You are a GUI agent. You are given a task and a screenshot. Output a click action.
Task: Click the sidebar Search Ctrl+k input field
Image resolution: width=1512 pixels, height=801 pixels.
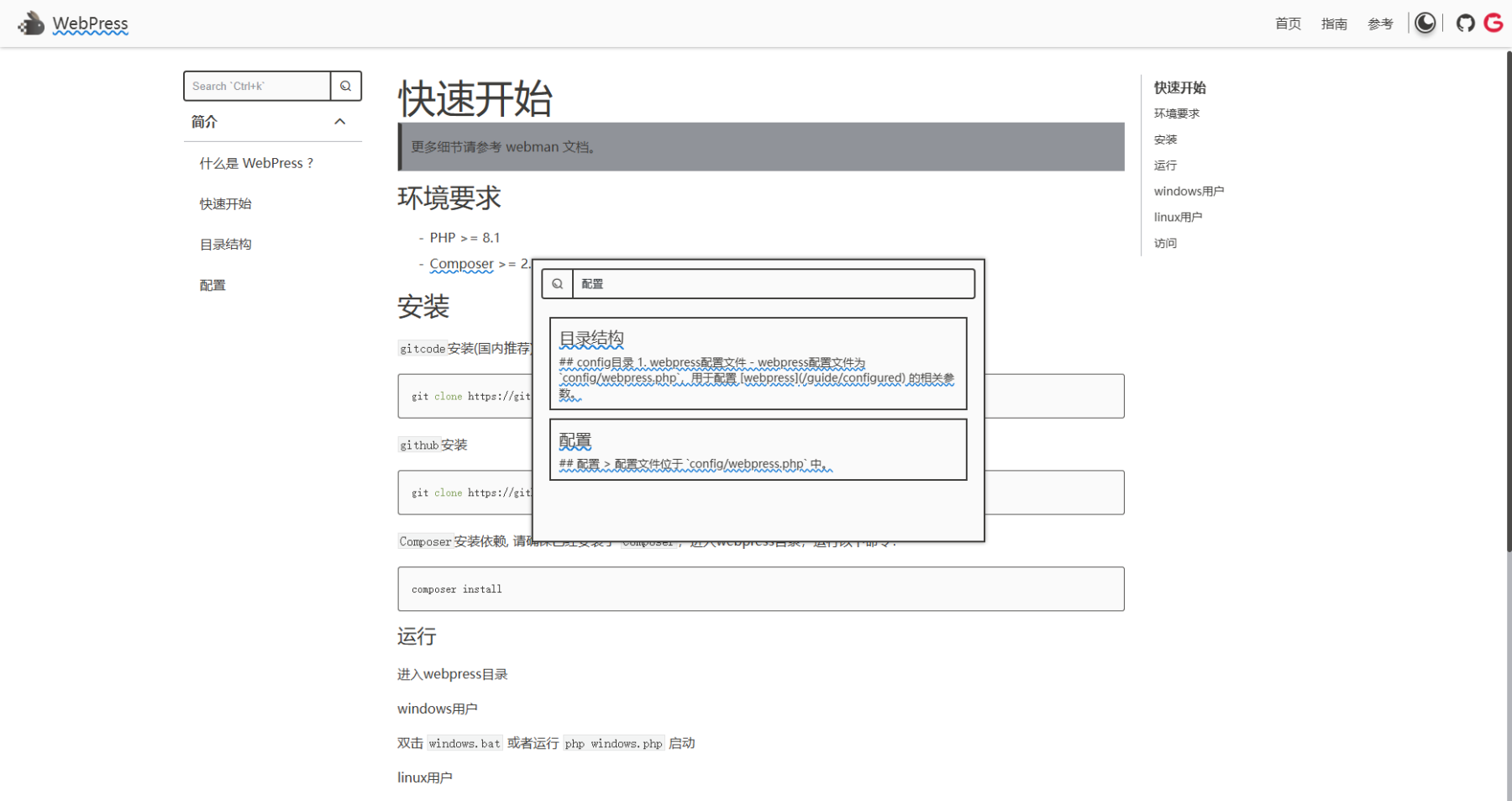(257, 86)
